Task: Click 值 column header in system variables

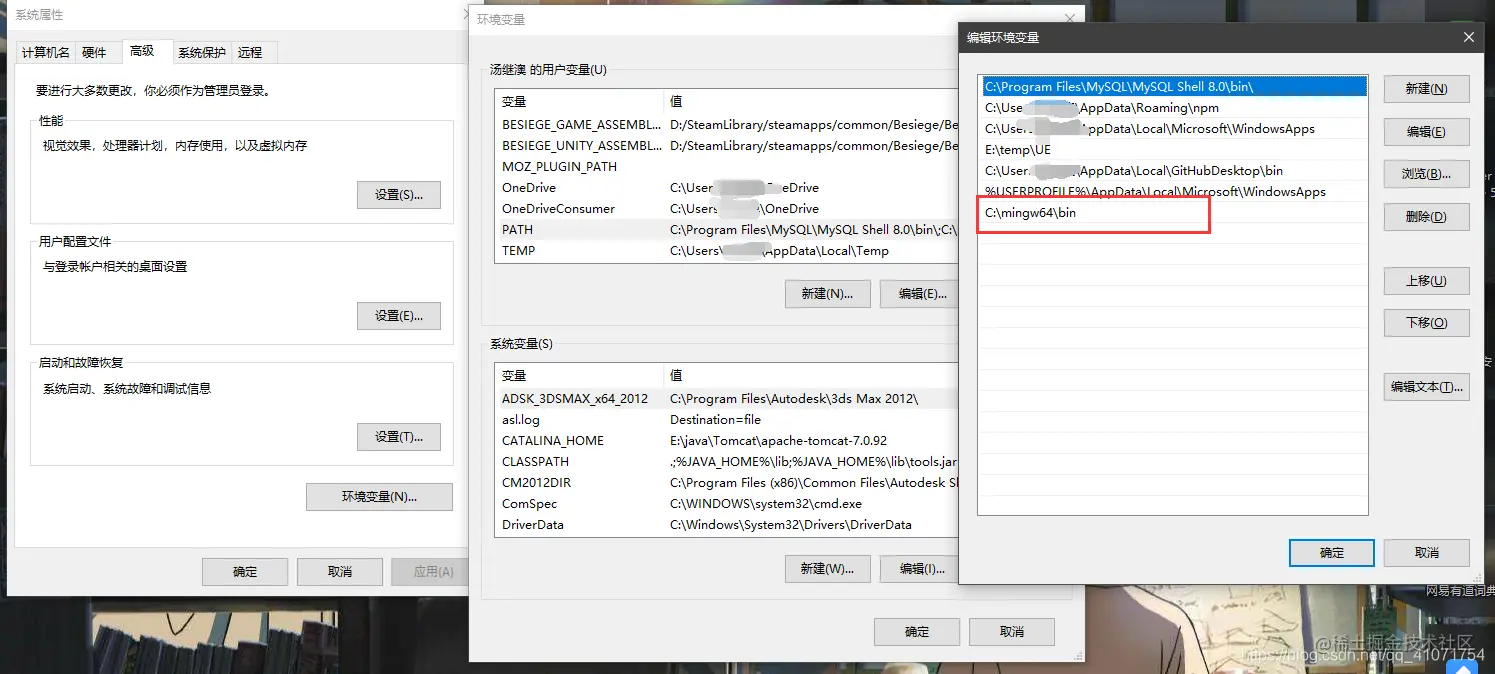Action: pos(812,376)
